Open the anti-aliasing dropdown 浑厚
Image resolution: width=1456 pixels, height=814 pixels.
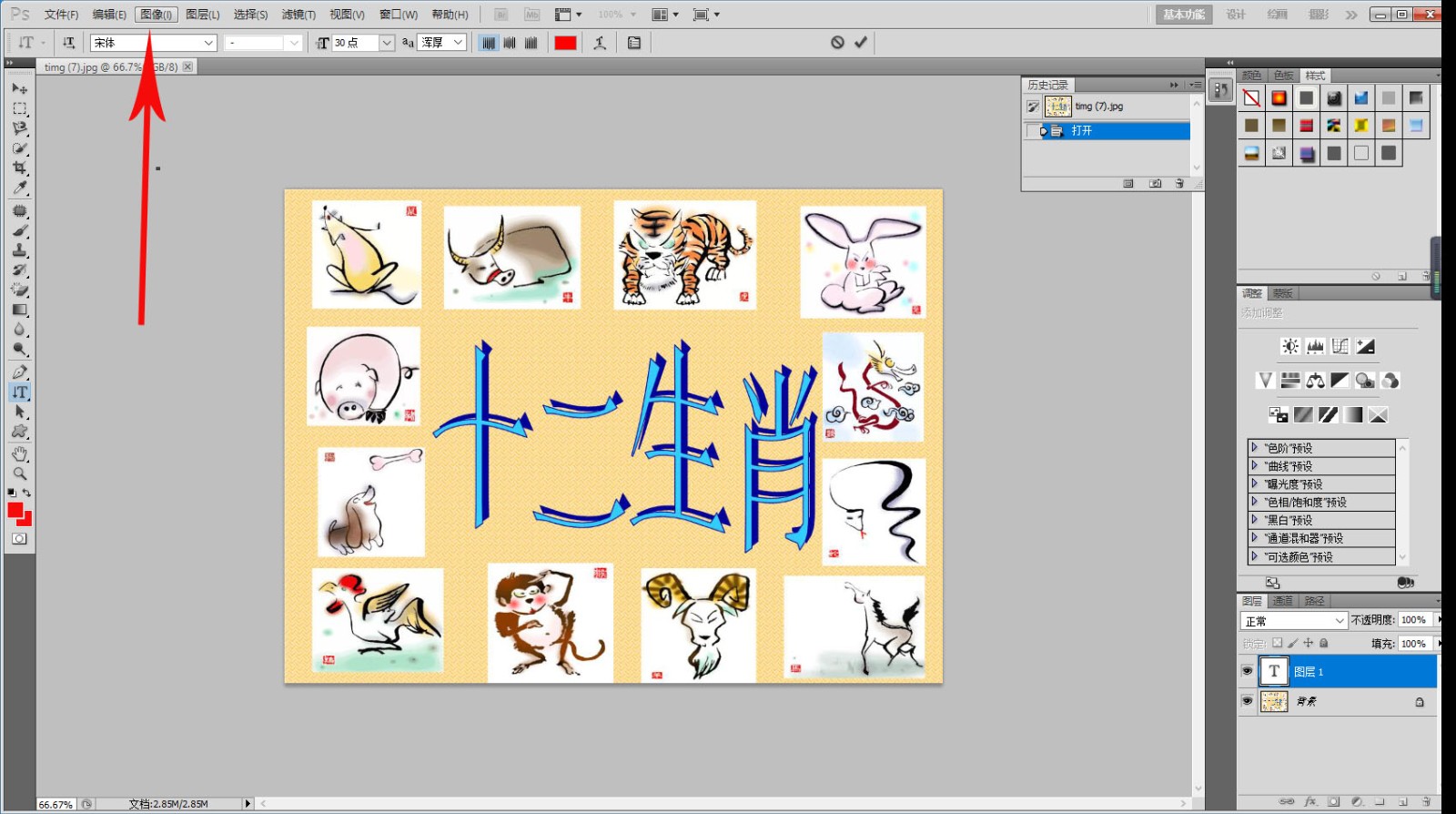(442, 43)
